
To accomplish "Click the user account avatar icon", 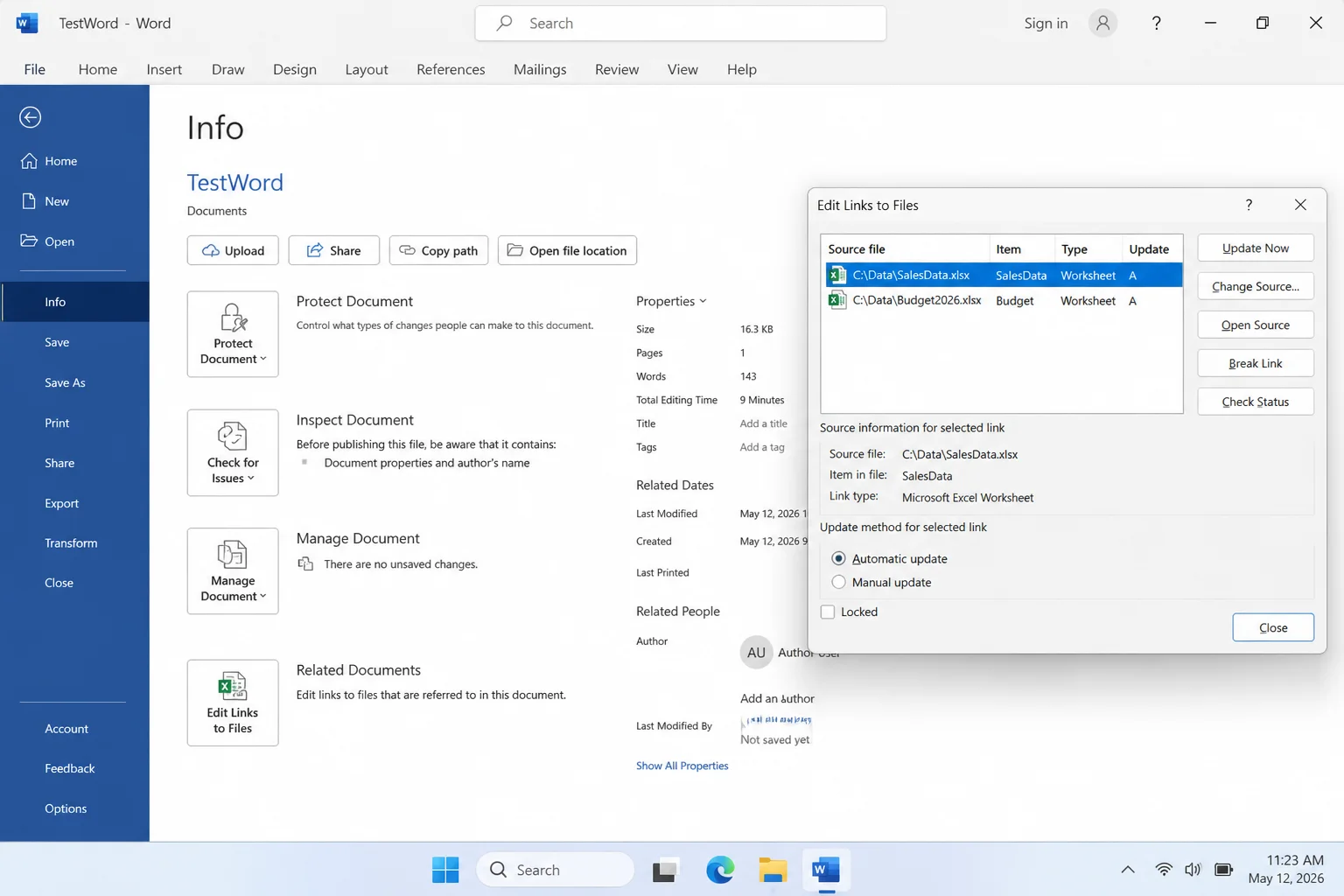I will (x=1102, y=24).
